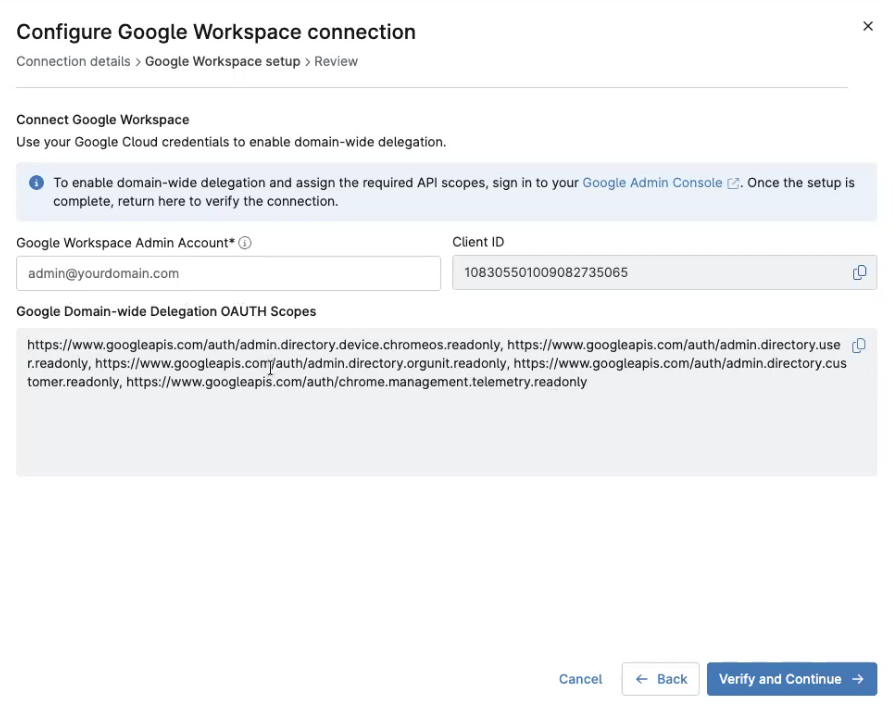The image size is (893, 712).
Task: Click the 'Client ID' label
Action: [x=478, y=242]
